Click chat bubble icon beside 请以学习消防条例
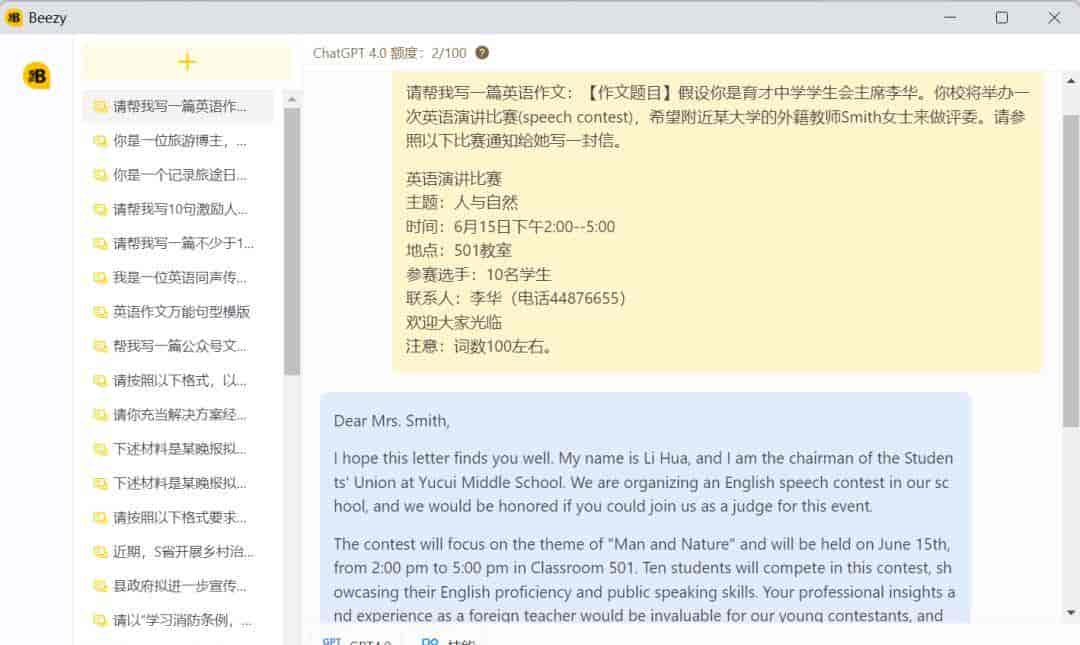Image resolution: width=1080 pixels, height=645 pixels. click(x=99, y=619)
